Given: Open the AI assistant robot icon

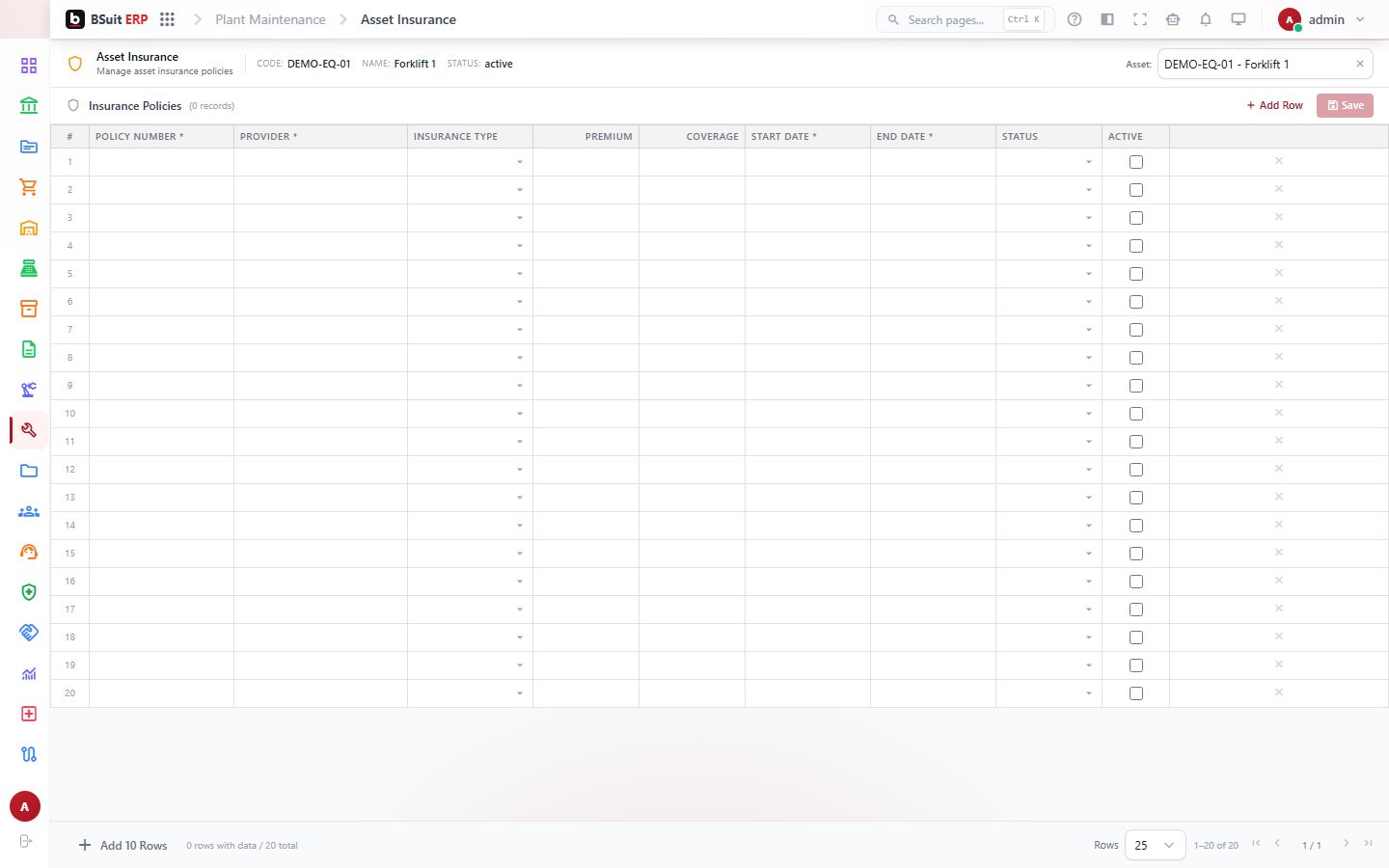Looking at the screenshot, I should [x=1173, y=19].
